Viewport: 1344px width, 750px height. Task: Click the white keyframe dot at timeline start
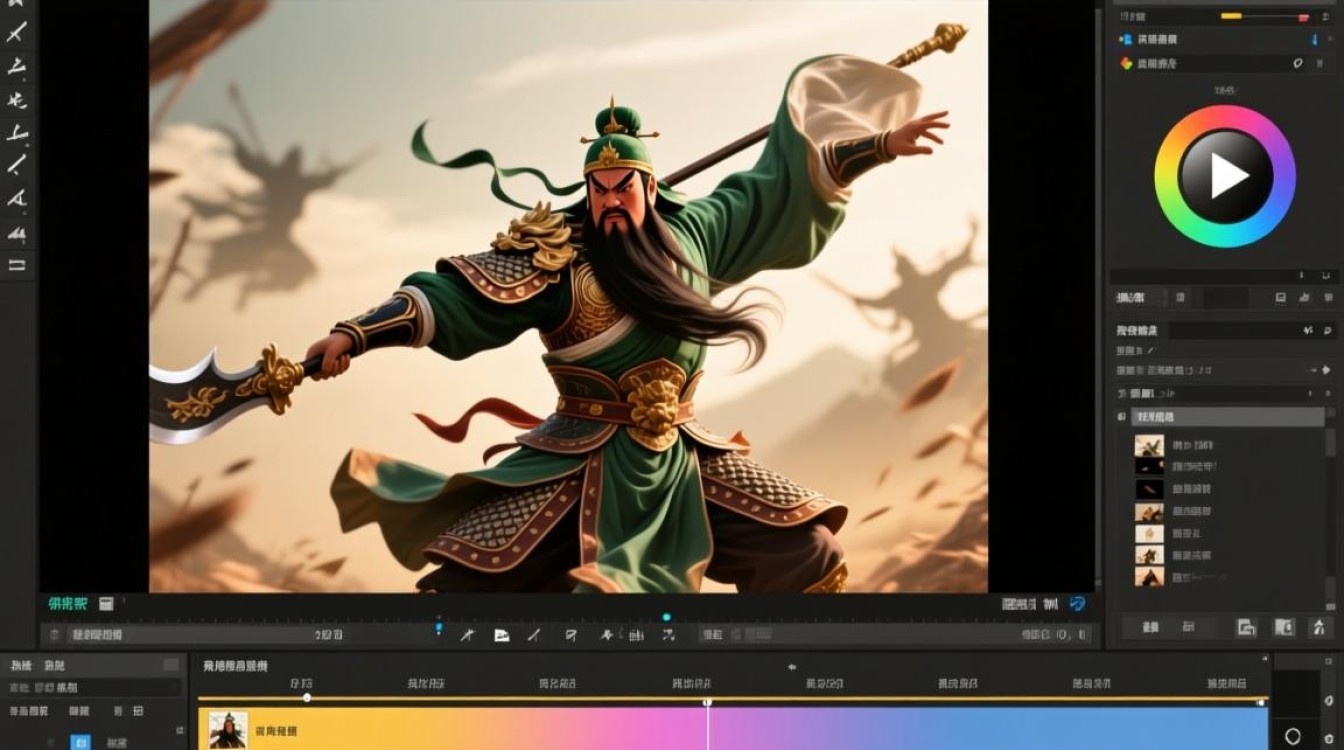click(x=307, y=698)
